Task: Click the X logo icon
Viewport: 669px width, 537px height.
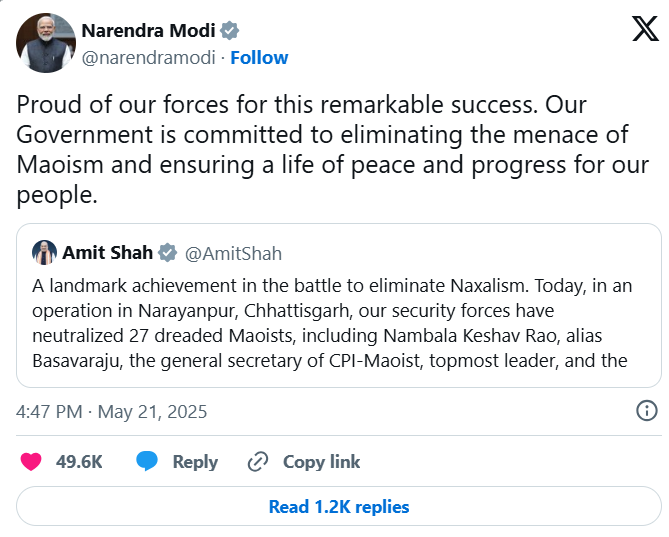Action: pos(645,29)
